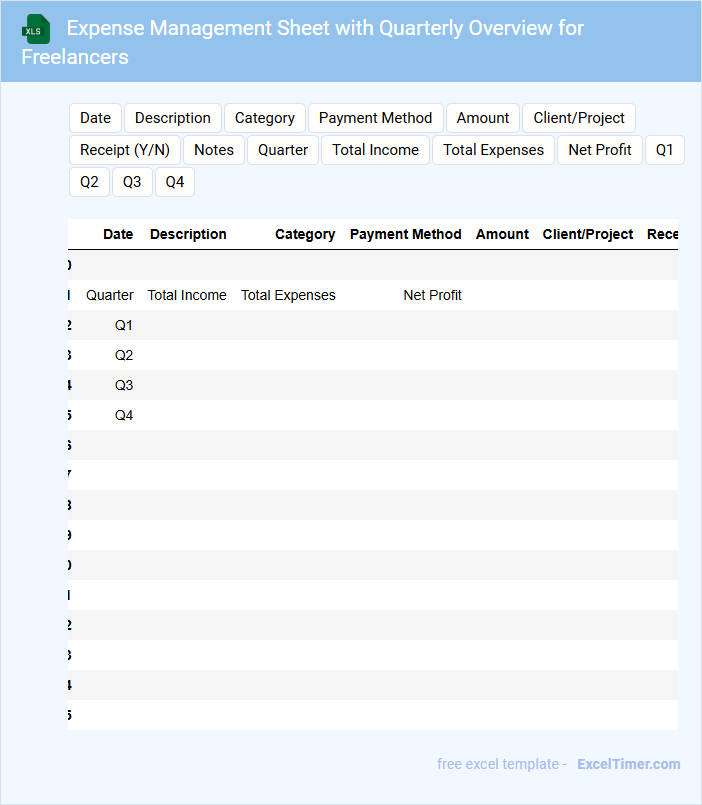The image size is (702, 805).
Task: Select the Total Income tag button
Action: [x=375, y=150]
